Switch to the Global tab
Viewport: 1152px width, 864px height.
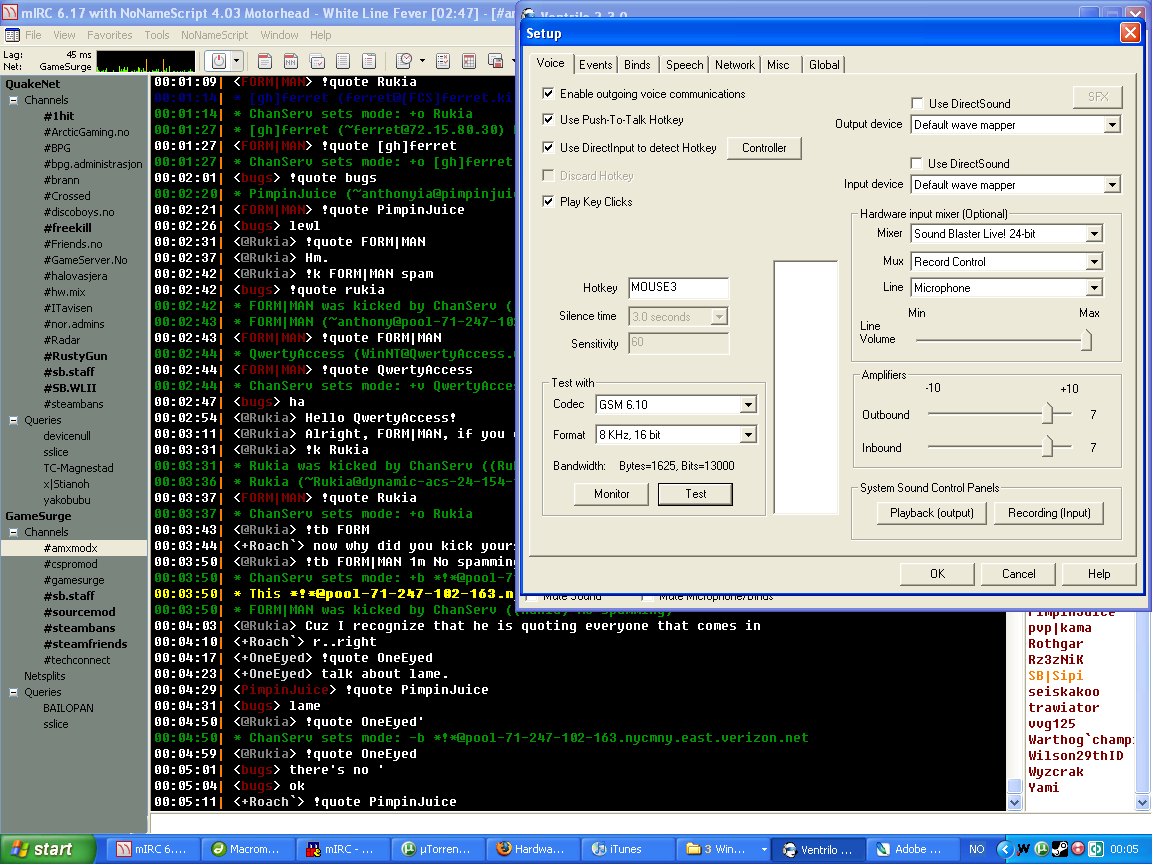[x=824, y=65]
